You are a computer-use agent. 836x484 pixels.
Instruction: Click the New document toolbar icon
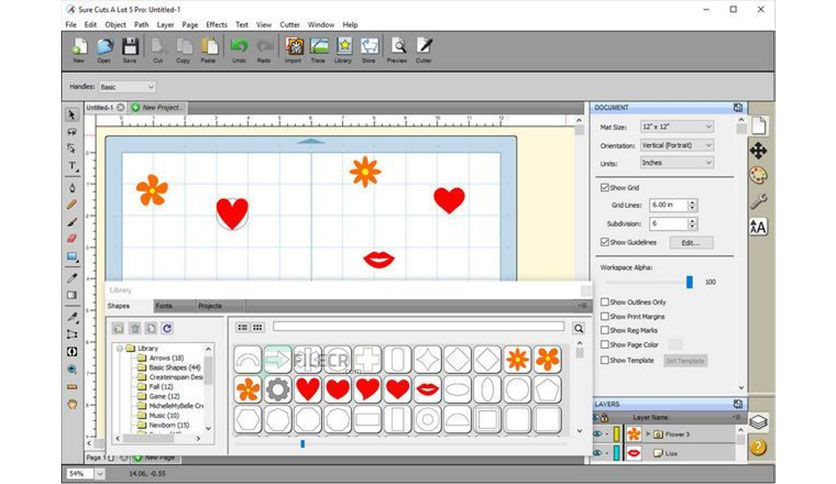(79, 49)
